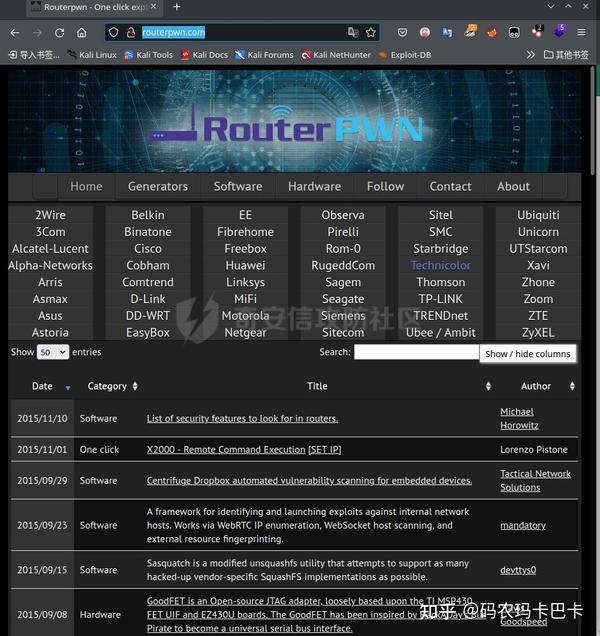The height and width of the screenshot is (636, 600).
Task: Close the Routerpwn browser tab
Action: pyautogui.click(x=153, y=6)
